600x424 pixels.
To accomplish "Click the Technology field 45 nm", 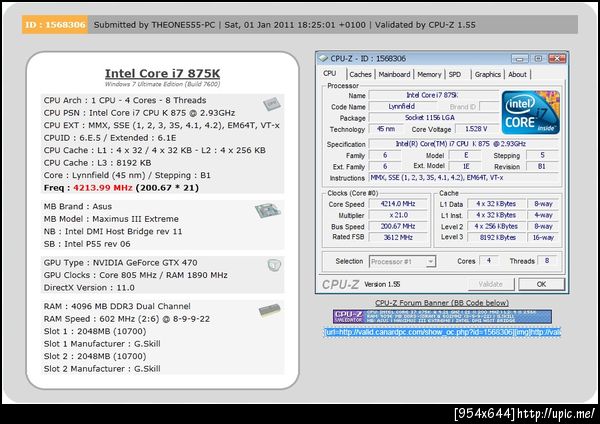I will 386,129.
